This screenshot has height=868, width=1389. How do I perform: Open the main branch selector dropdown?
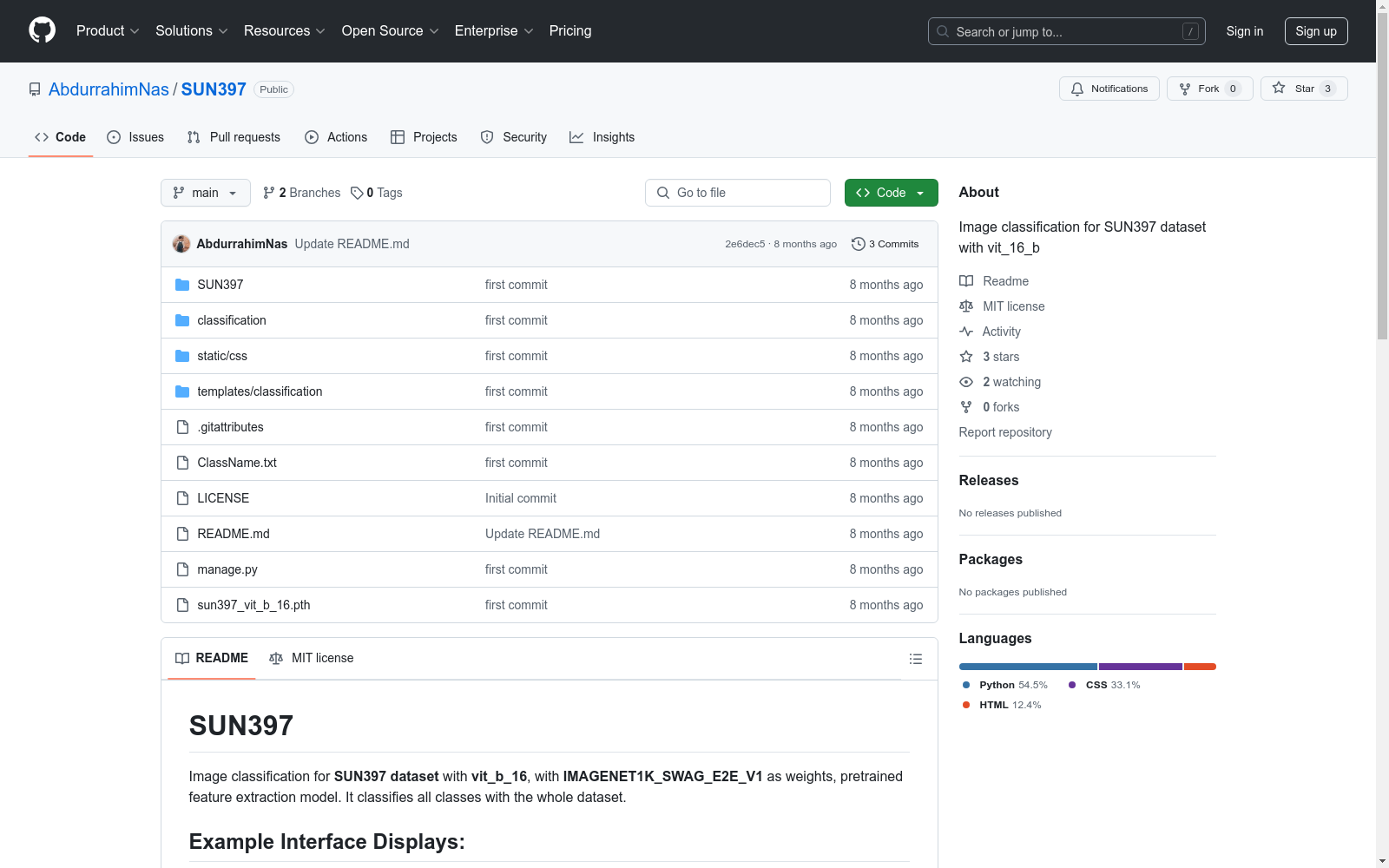click(206, 193)
